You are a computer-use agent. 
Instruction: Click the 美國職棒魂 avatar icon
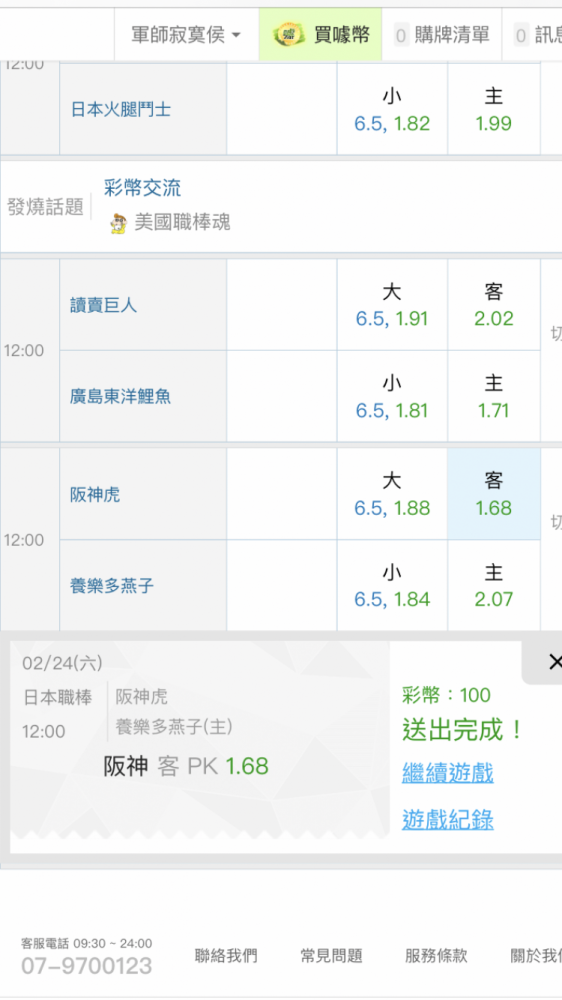pyautogui.click(x=118, y=223)
